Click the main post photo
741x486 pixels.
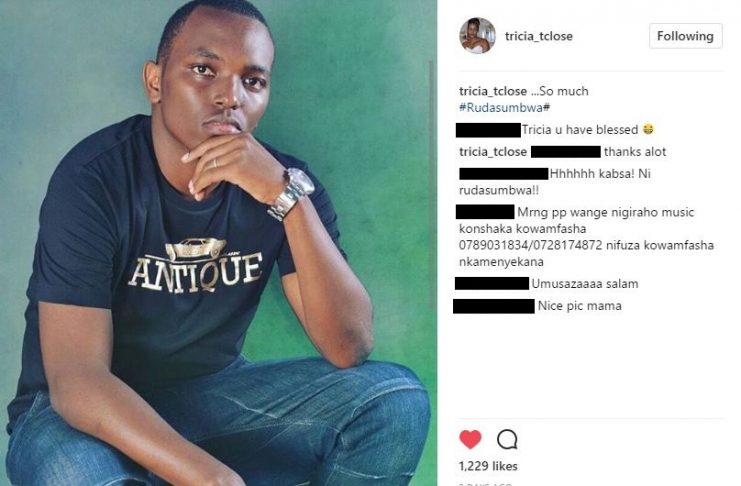point(218,243)
